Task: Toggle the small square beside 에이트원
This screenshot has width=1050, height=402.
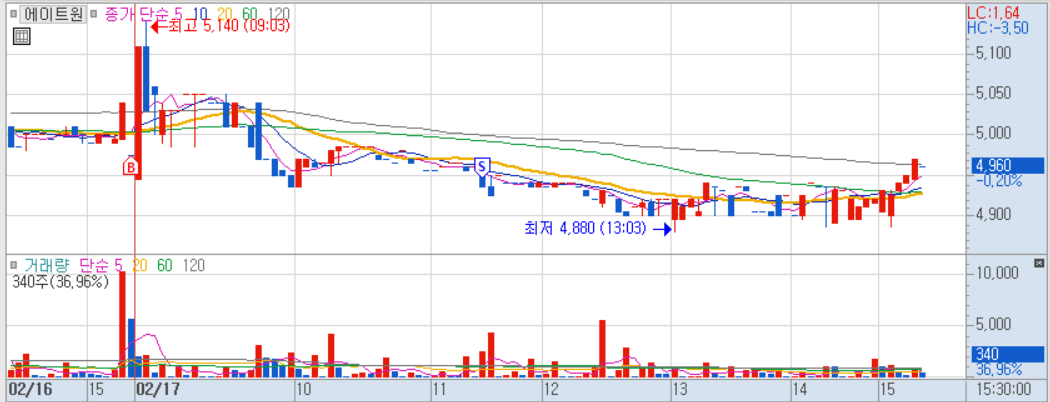Action: tap(13, 13)
